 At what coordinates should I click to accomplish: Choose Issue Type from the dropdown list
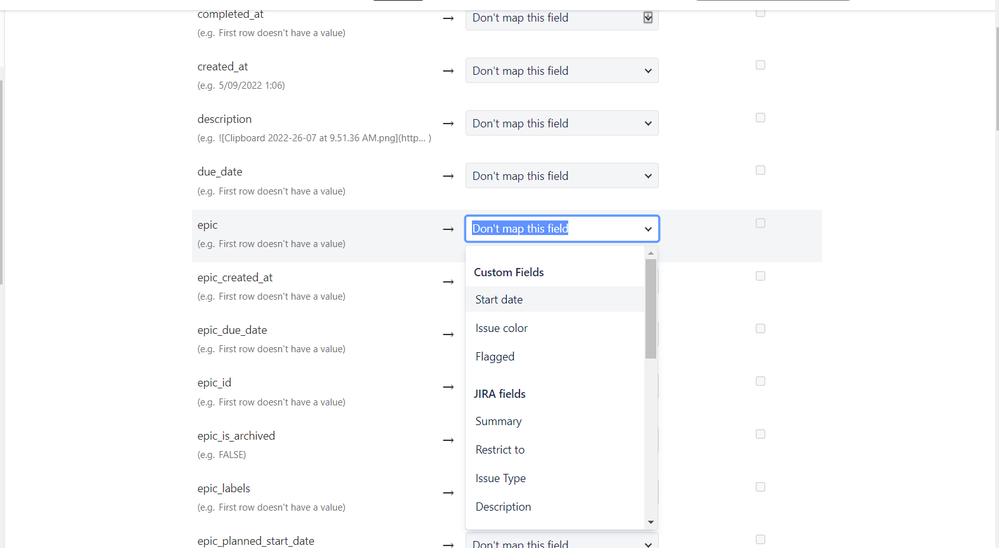coord(555,479)
